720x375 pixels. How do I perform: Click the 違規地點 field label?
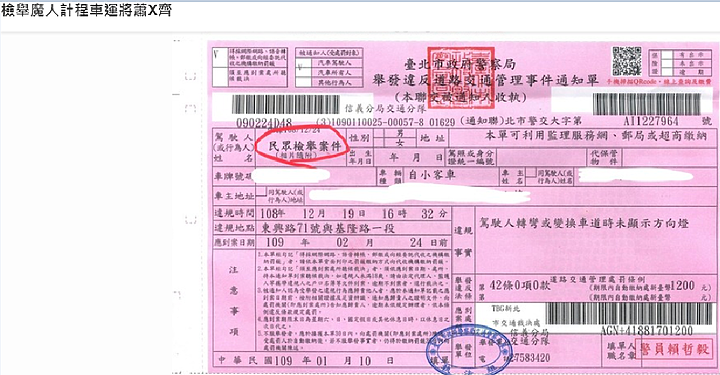(234, 228)
